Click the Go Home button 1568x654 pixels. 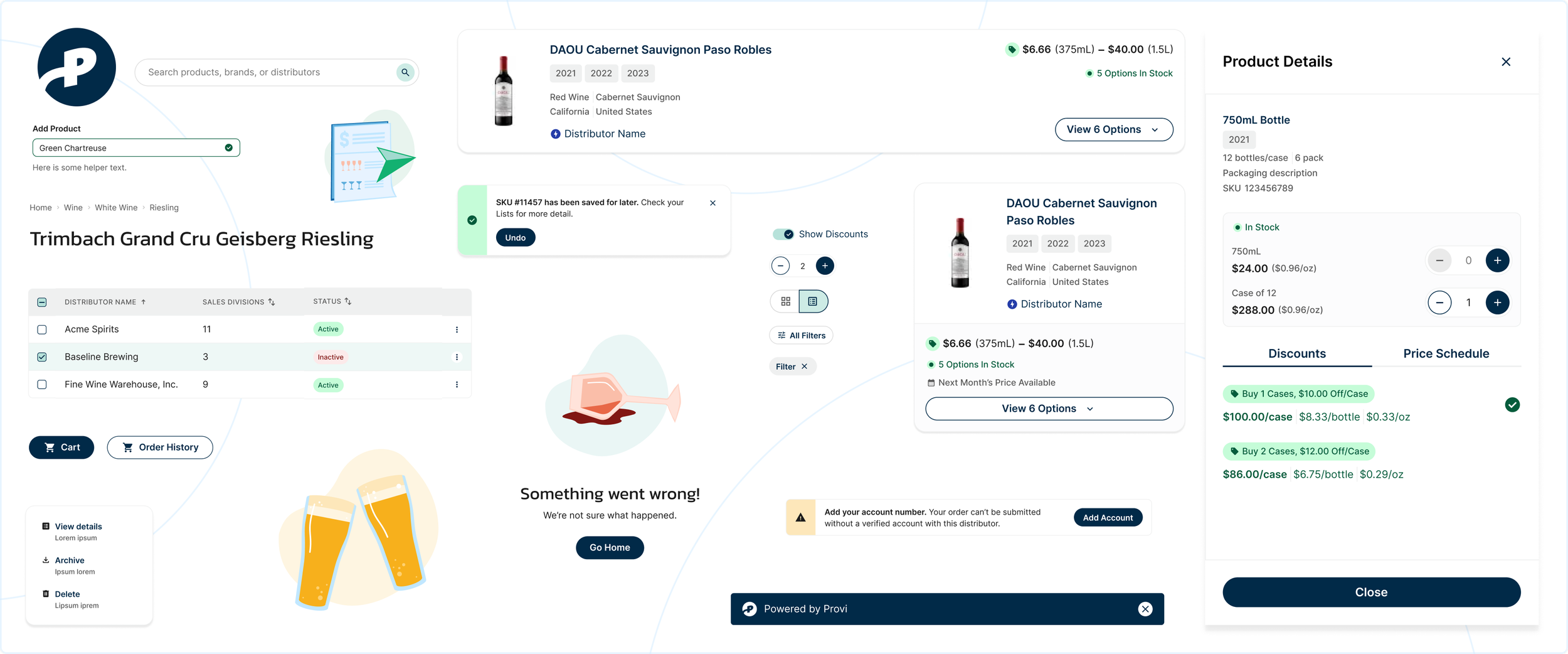(x=610, y=548)
